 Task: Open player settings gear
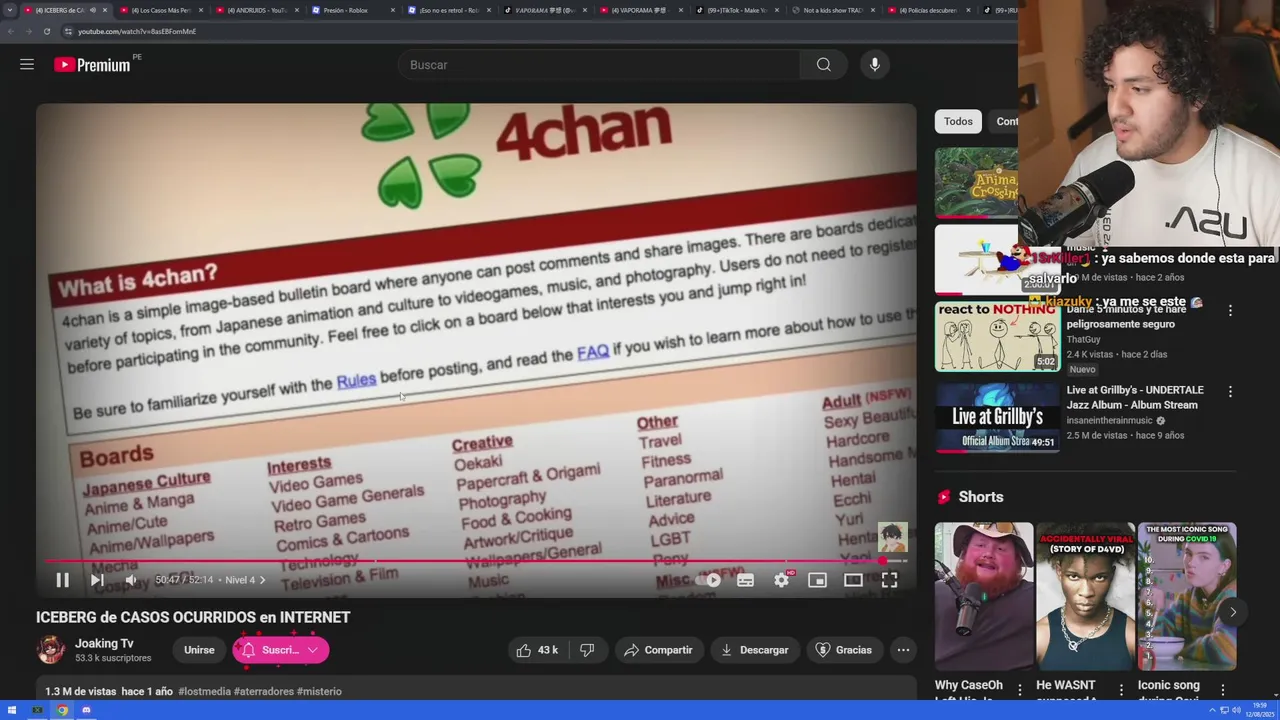point(781,580)
